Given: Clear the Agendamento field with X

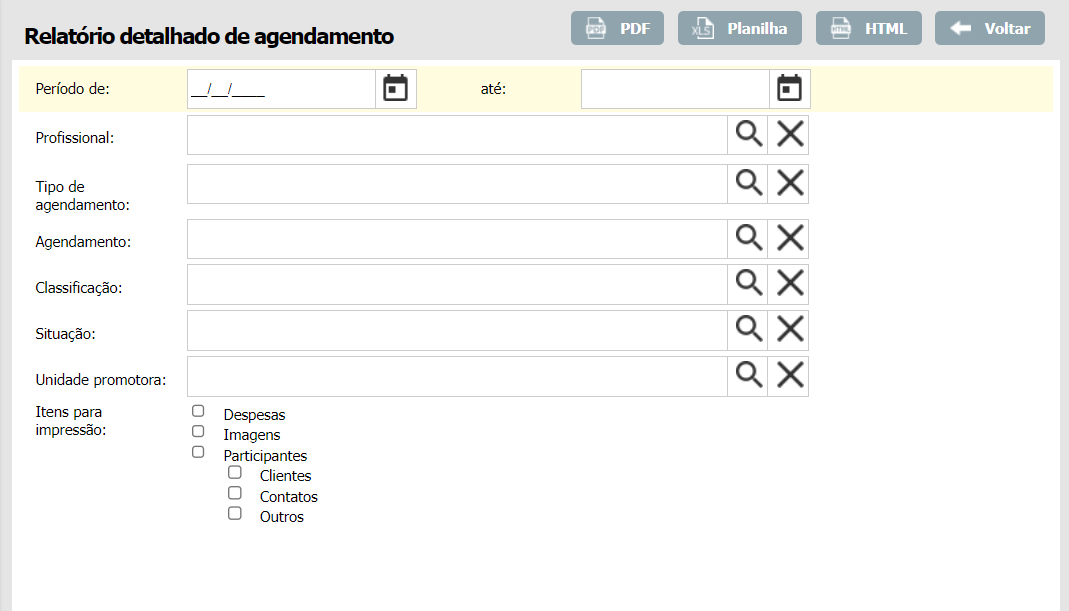Looking at the screenshot, I should point(790,239).
